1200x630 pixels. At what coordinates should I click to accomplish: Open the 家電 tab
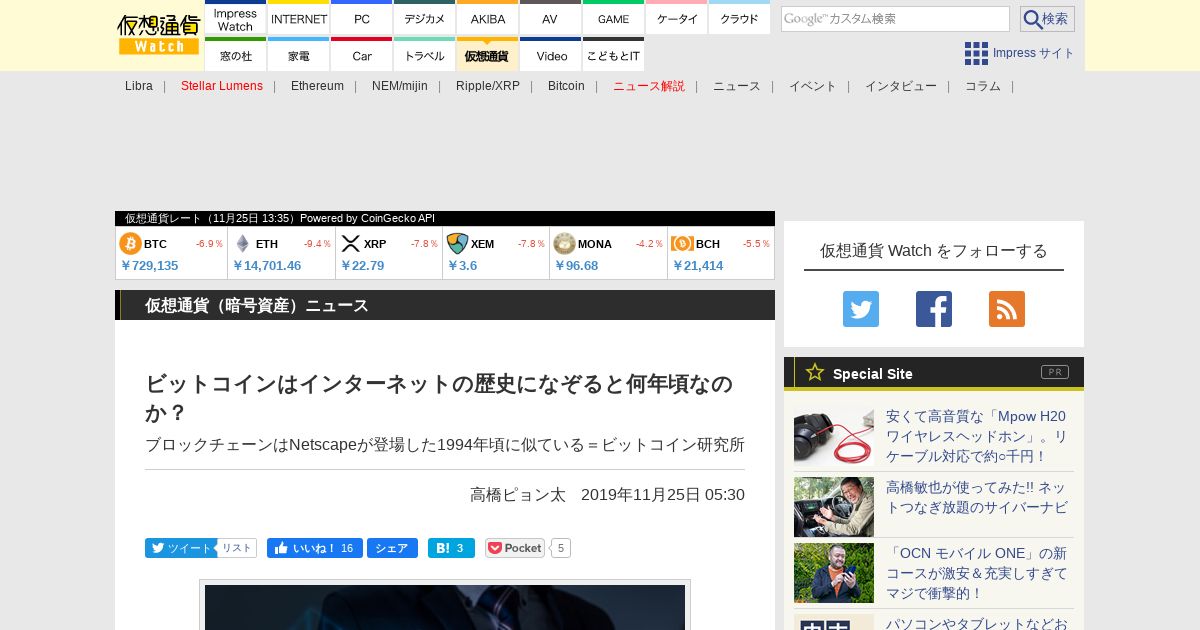299,56
